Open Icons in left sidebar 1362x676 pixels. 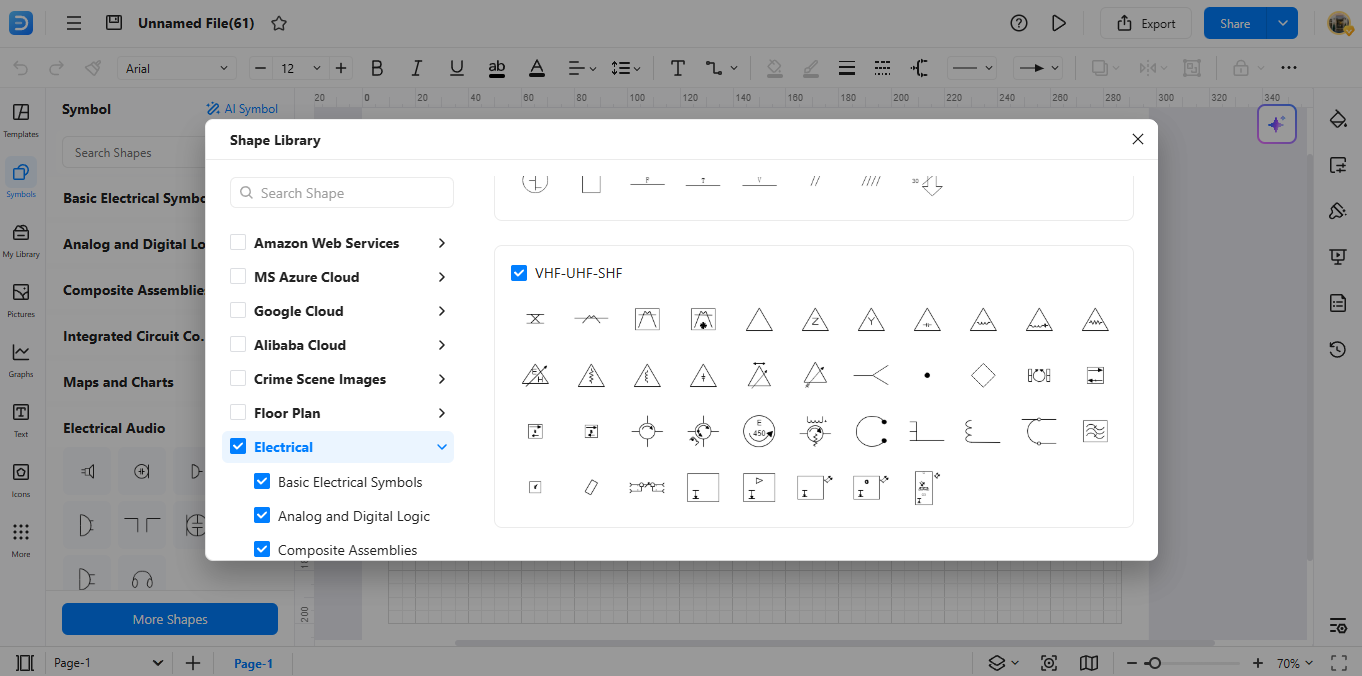pyautogui.click(x=21, y=480)
